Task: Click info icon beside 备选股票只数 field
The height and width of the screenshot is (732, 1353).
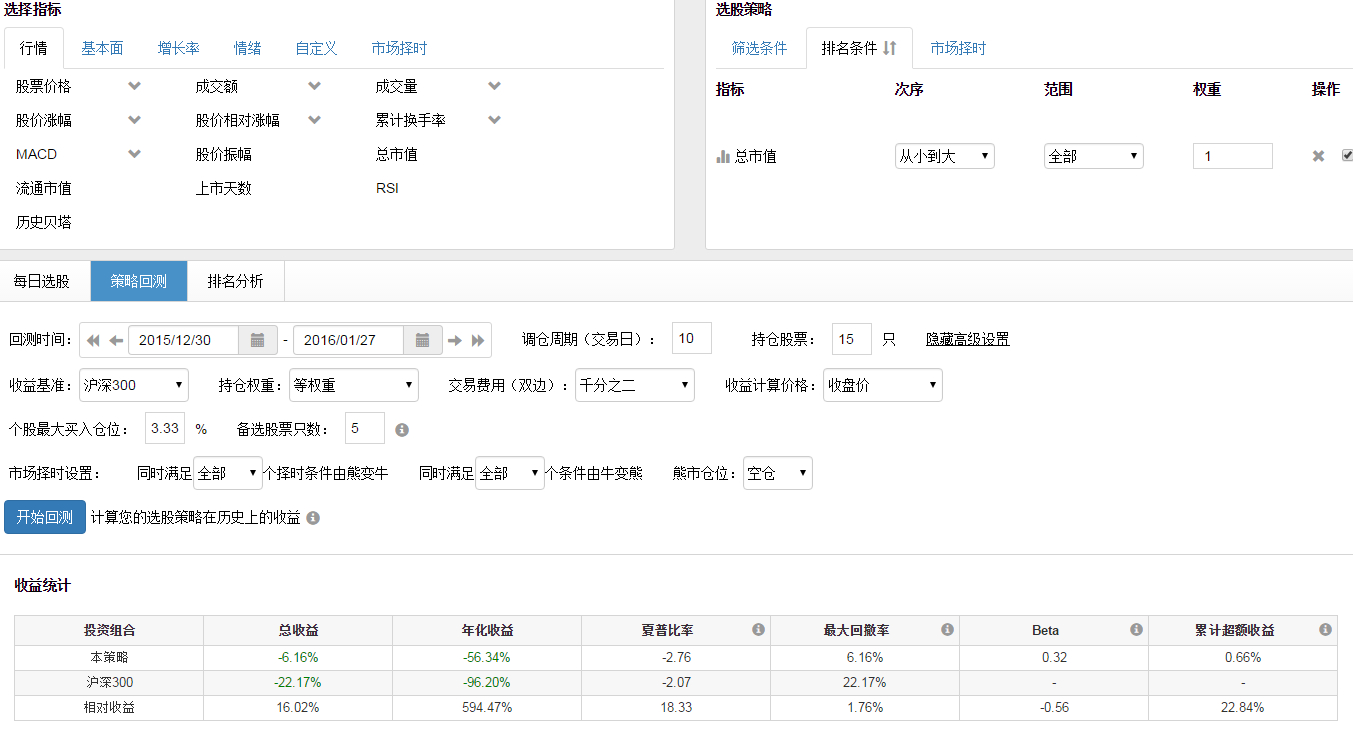Action: [x=402, y=430]
